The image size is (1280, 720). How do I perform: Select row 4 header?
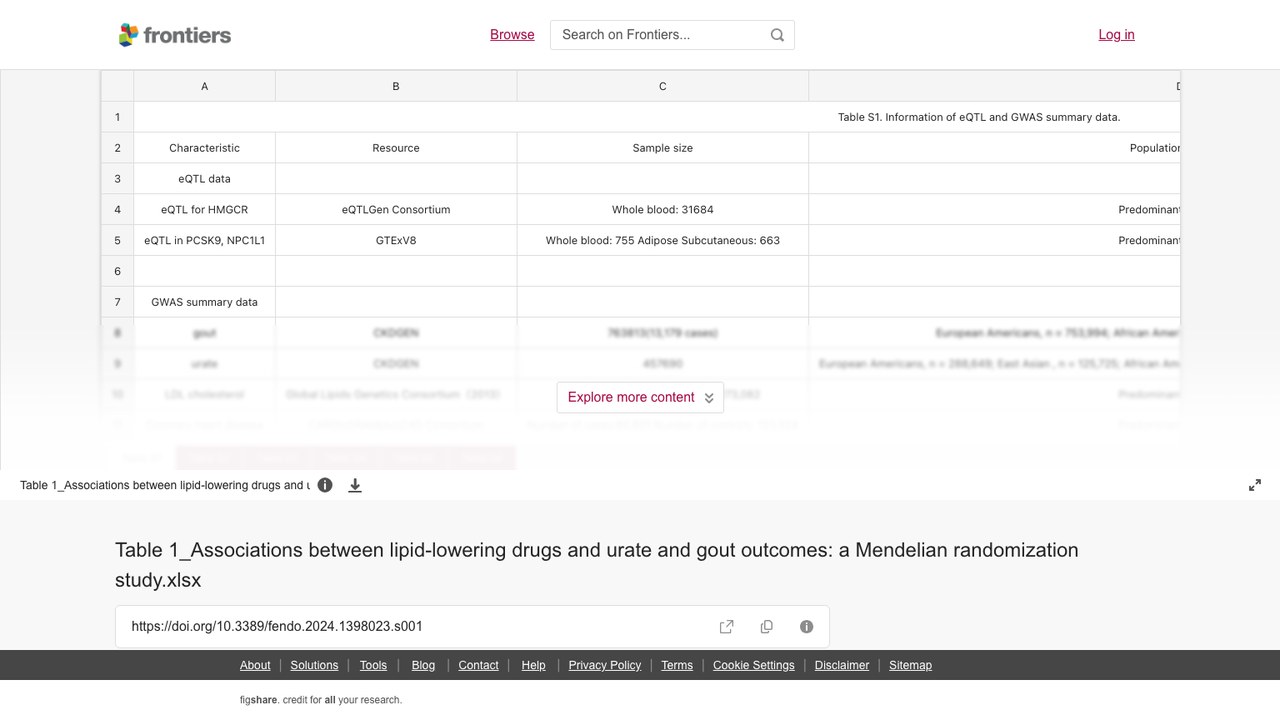point(117,210)
